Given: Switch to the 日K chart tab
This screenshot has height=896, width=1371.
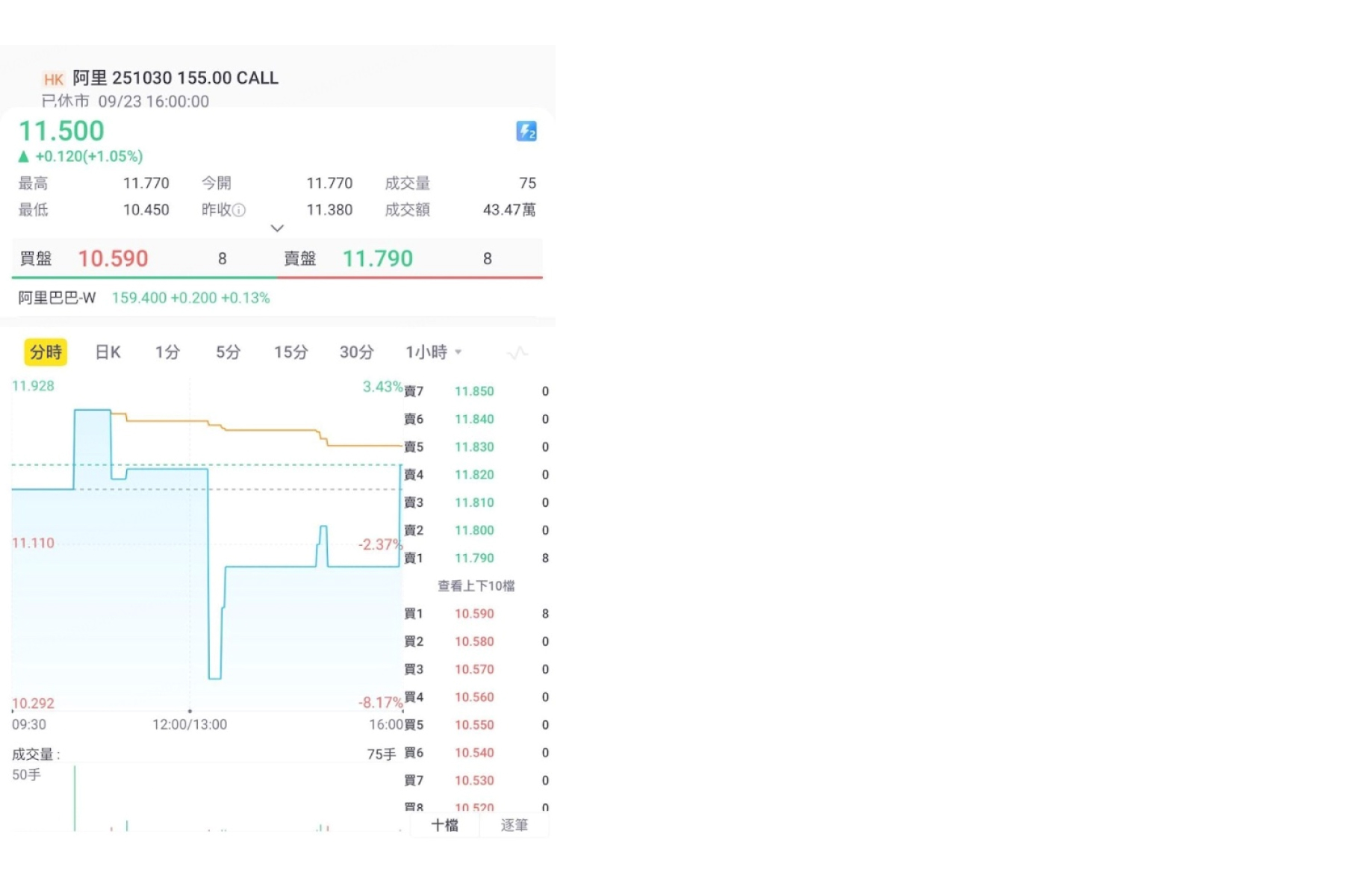Looking at the screenshot, I should coord(108,352).
